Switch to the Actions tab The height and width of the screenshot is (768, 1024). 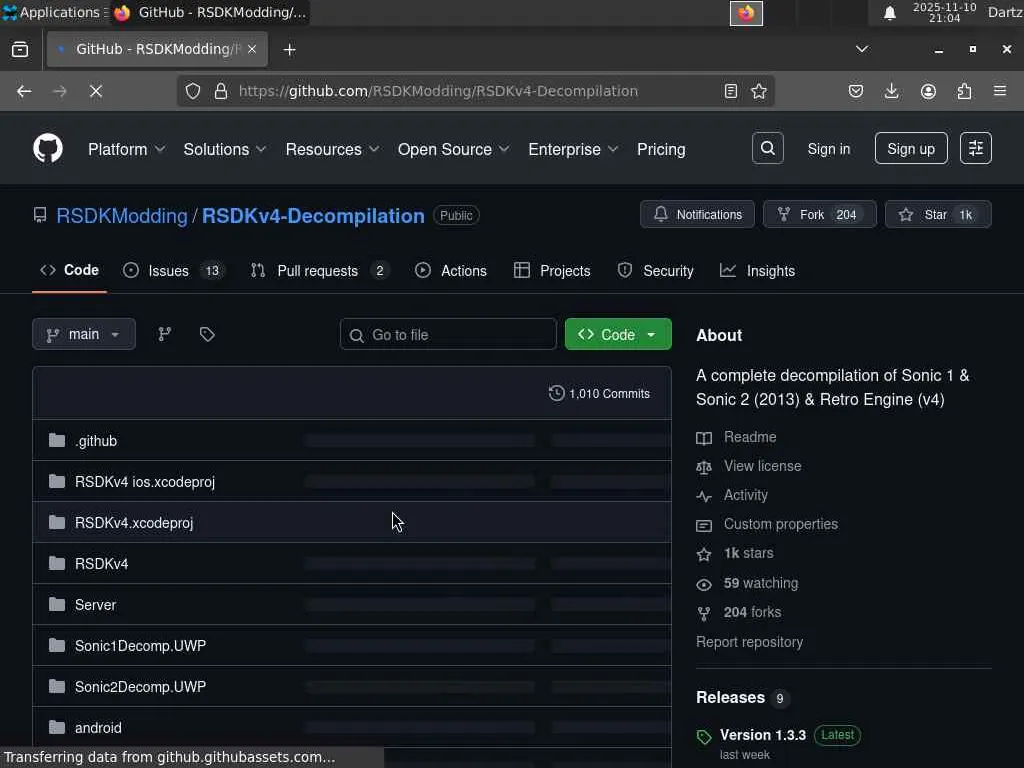coord(451,270)
